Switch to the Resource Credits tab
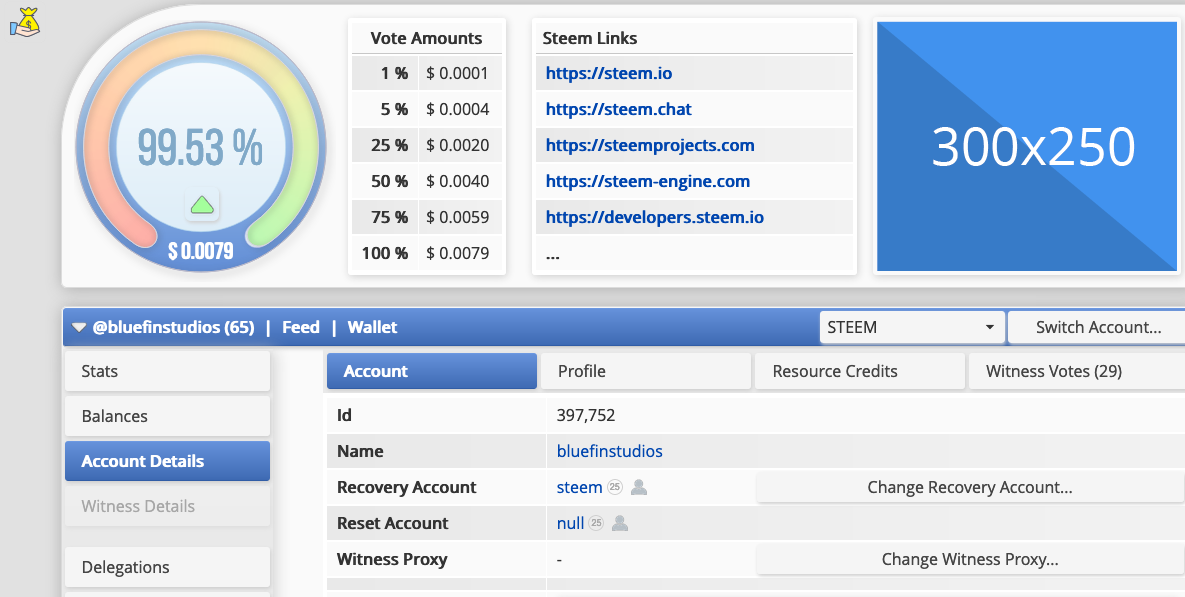 pyautogui.click(x=860, y=371)
